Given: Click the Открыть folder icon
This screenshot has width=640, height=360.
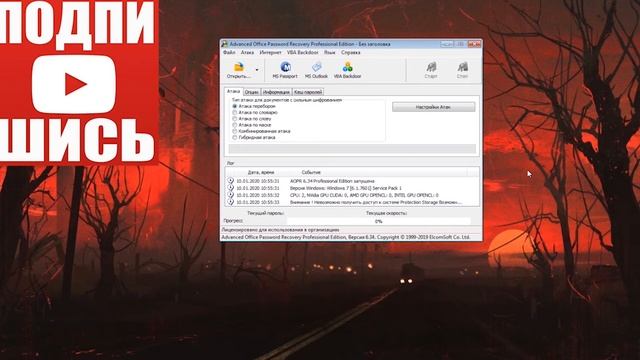Looking at the screenshot, I should tap(239, 67).
